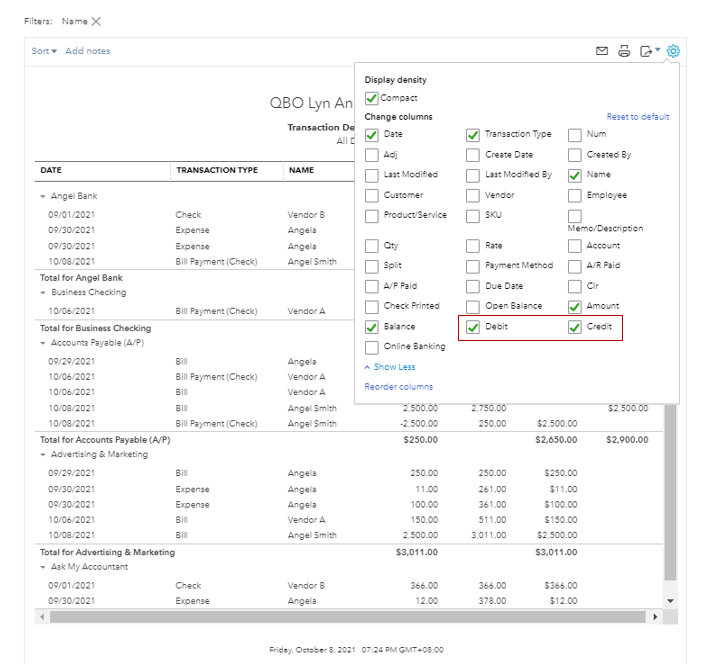Click Add notes button
This screenshot has width=708, height=664.
pos(88,51)
